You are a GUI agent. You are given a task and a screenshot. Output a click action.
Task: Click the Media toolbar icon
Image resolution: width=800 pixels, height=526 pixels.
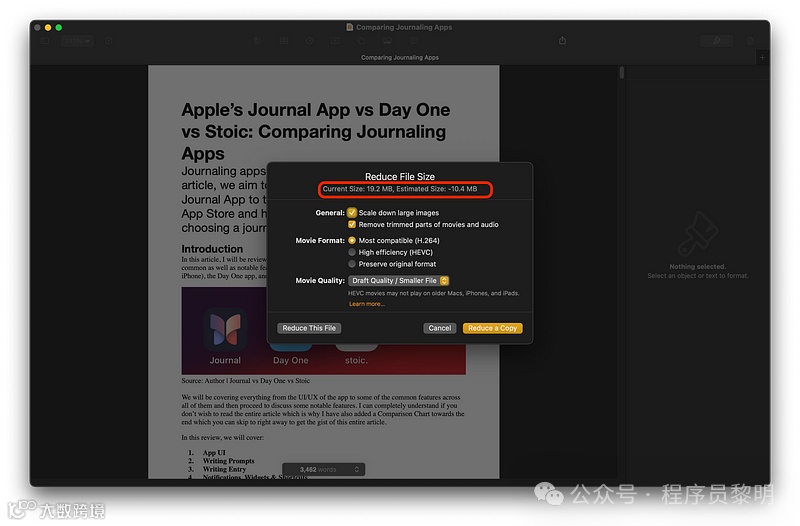point(388,41)
